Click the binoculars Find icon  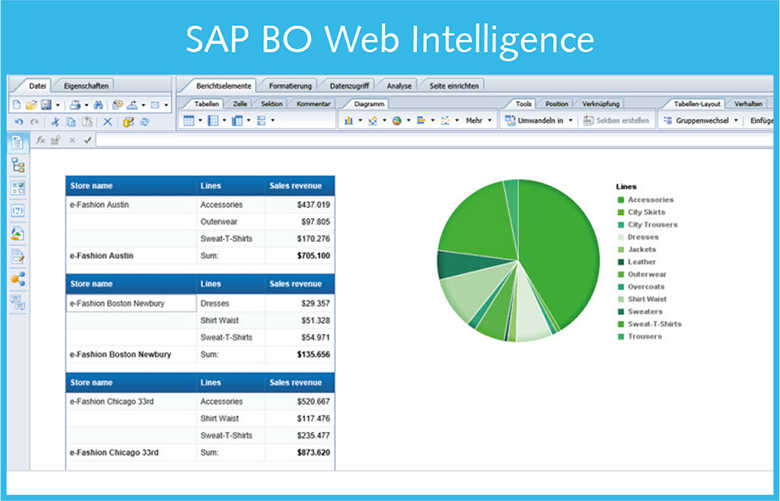(98, 105)
